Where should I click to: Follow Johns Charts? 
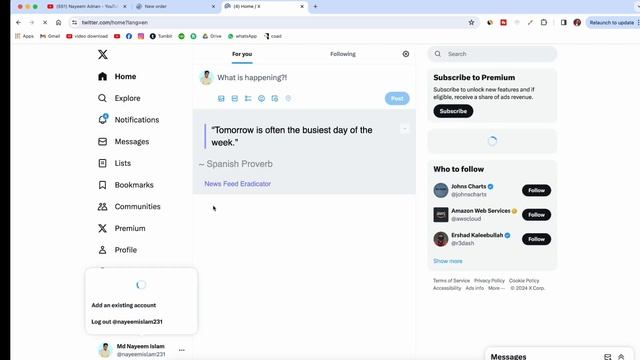(x=536, y=190)
